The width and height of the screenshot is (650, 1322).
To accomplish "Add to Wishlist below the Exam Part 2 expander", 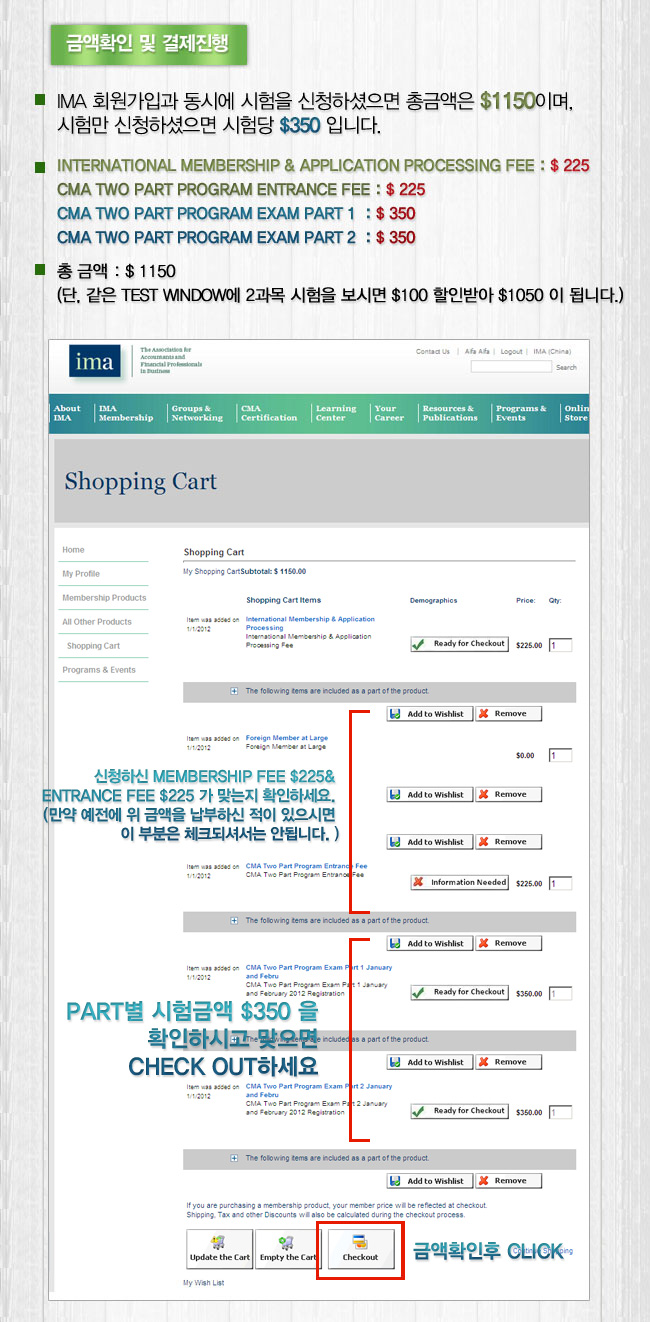I will (429, 1181).
